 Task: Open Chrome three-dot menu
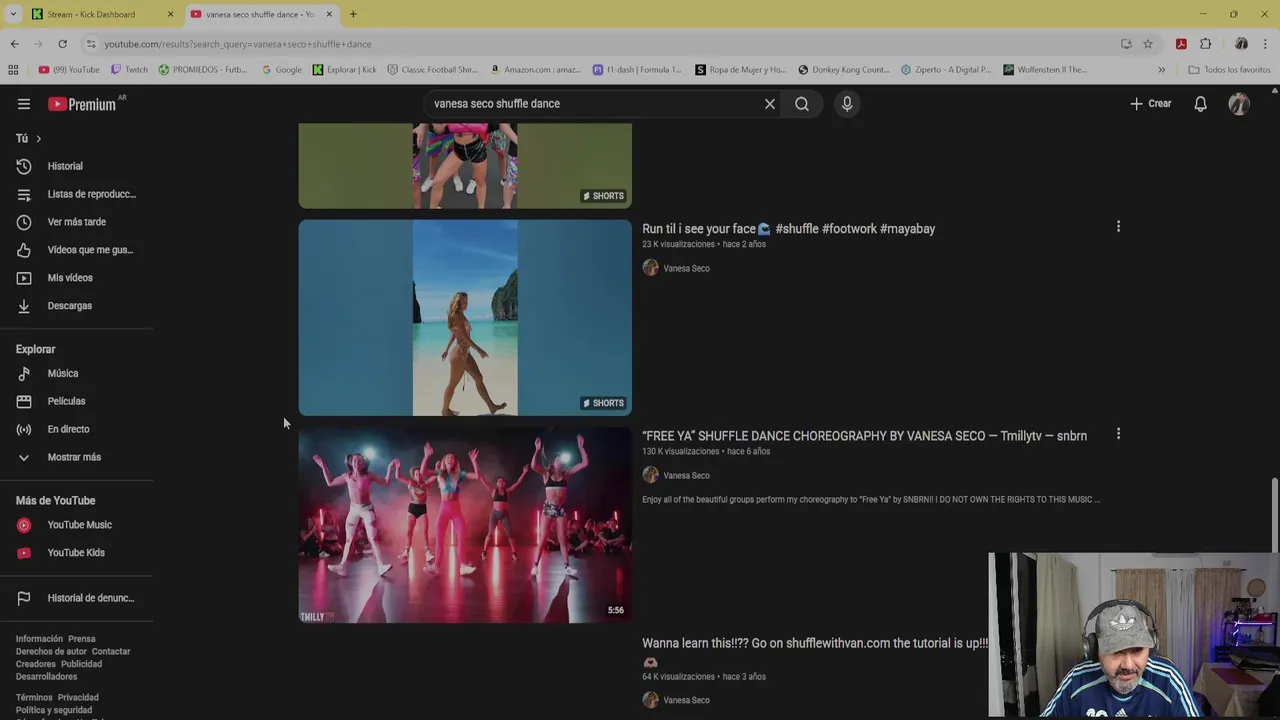click(1266, 44)
